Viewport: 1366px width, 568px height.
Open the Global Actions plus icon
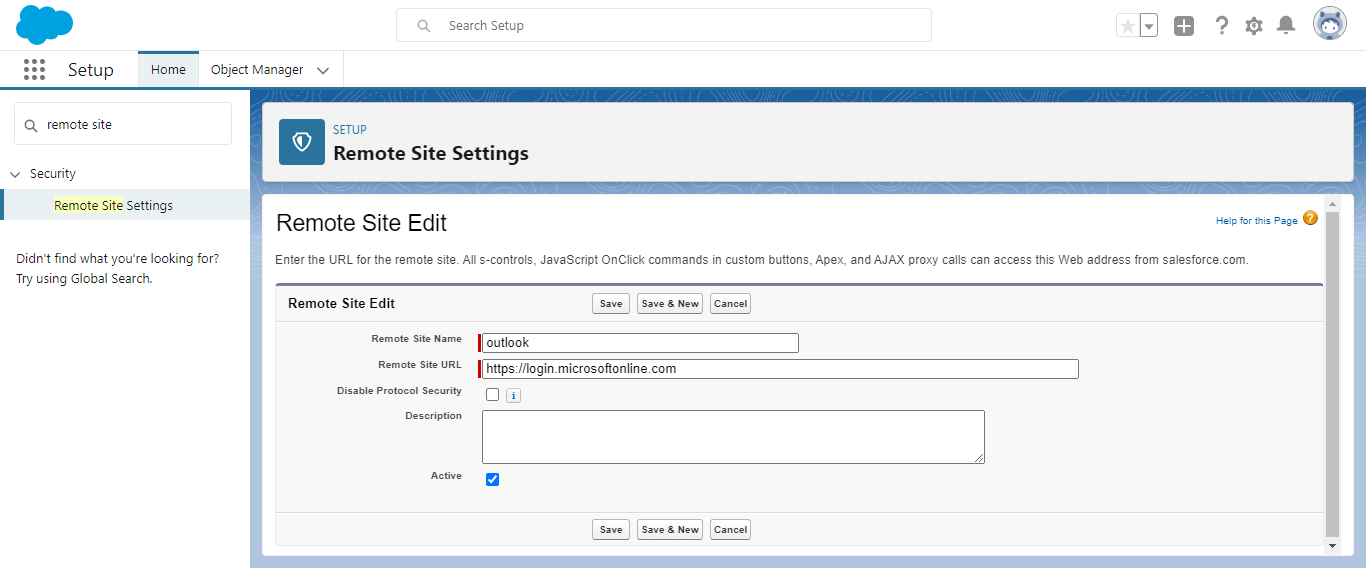coord(1184,26)
